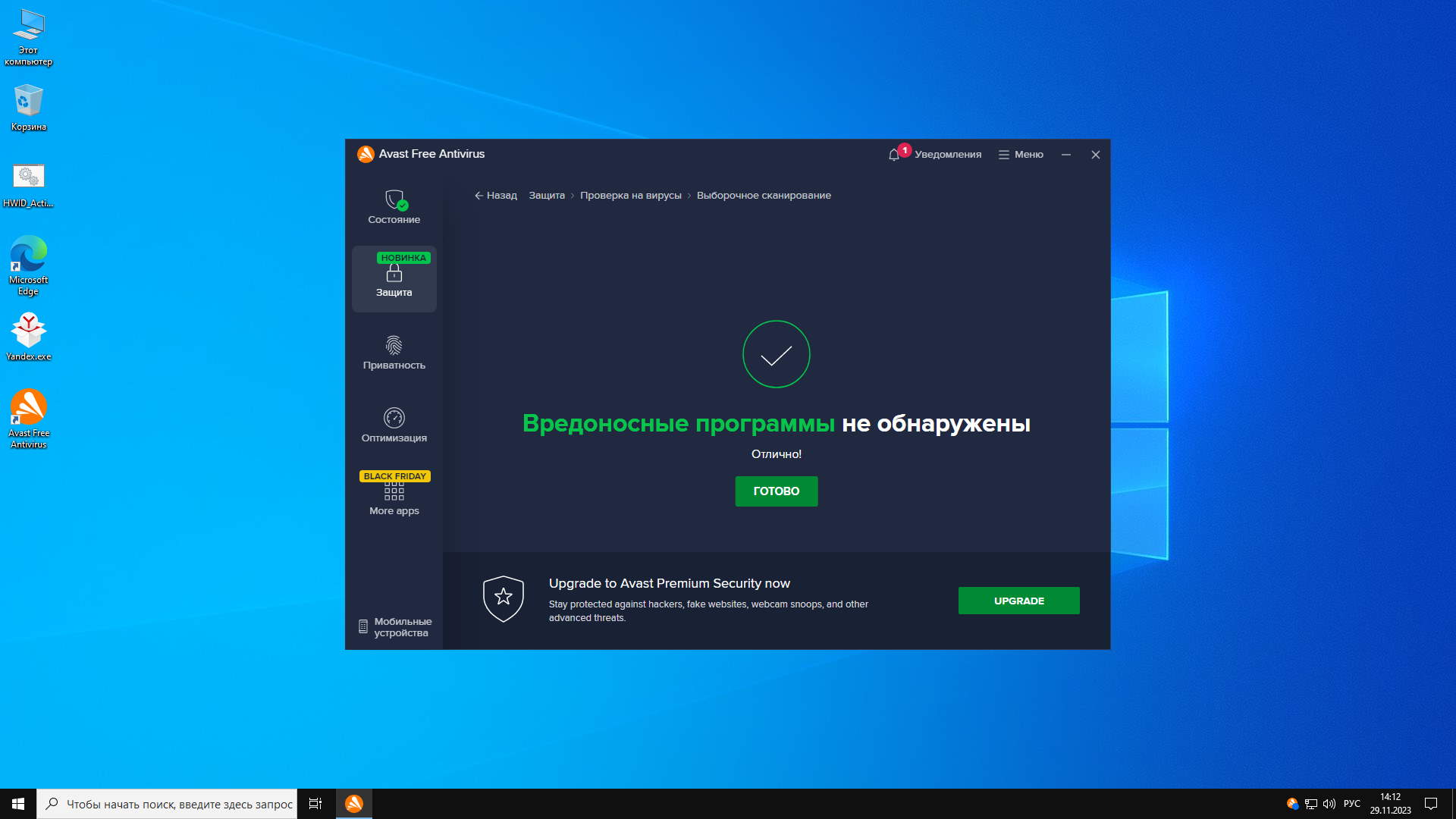This screenshot has width=1456, height=819.
Task: Click the ГОТОВО button
Action: click(x=776, y=491)
